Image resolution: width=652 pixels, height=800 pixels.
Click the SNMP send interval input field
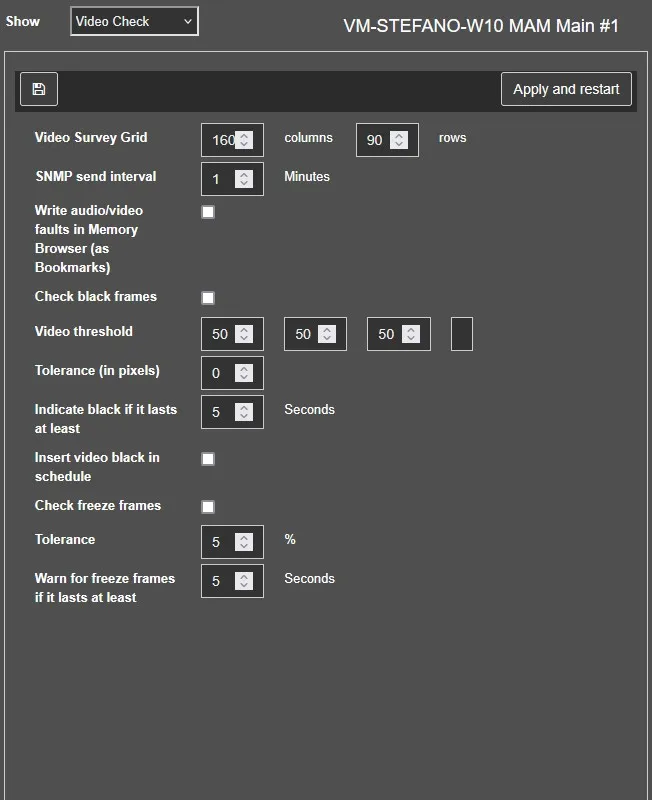219,179
